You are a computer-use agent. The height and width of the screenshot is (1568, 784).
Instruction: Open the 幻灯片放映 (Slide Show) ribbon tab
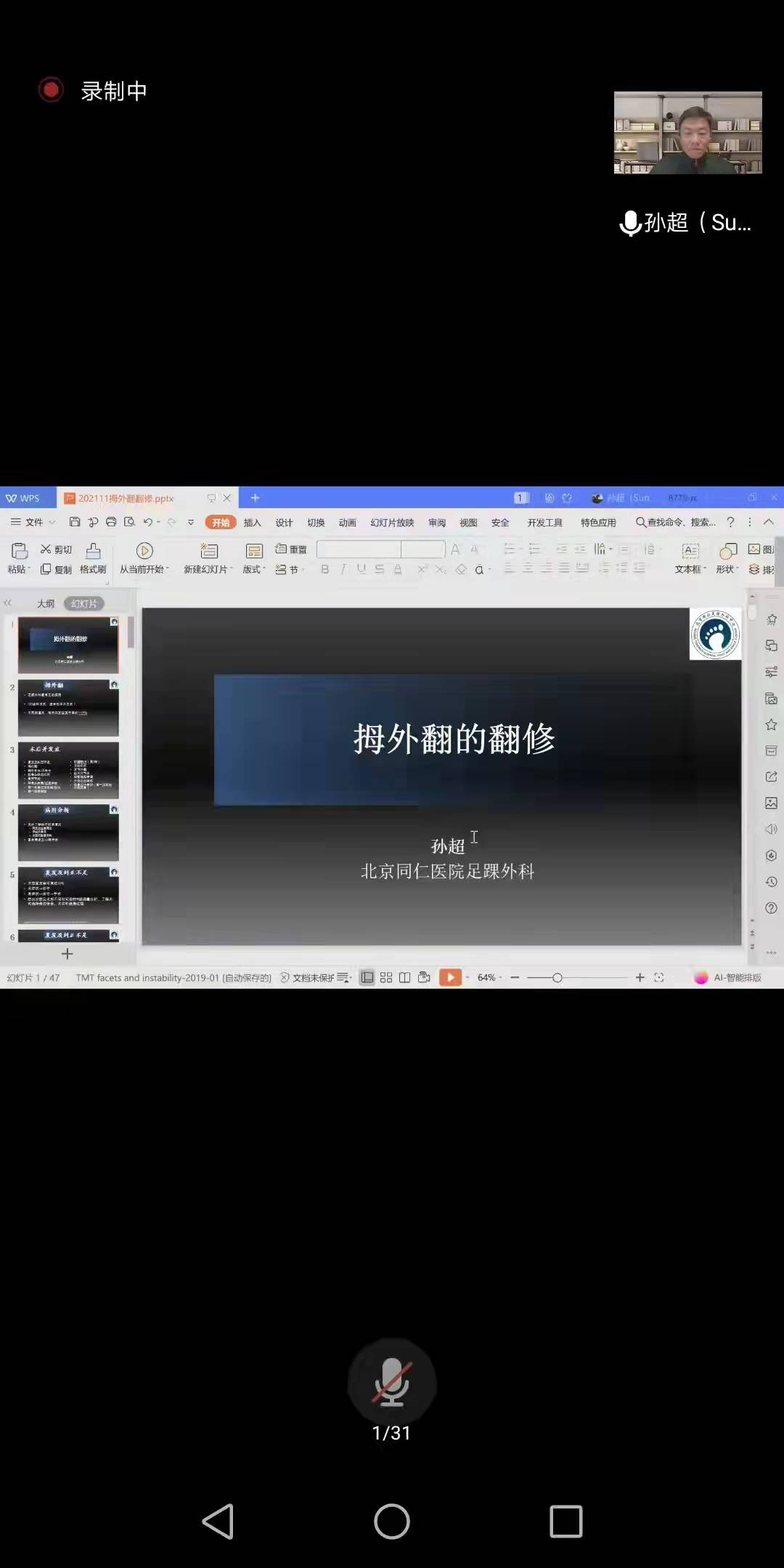pos(392,523)
